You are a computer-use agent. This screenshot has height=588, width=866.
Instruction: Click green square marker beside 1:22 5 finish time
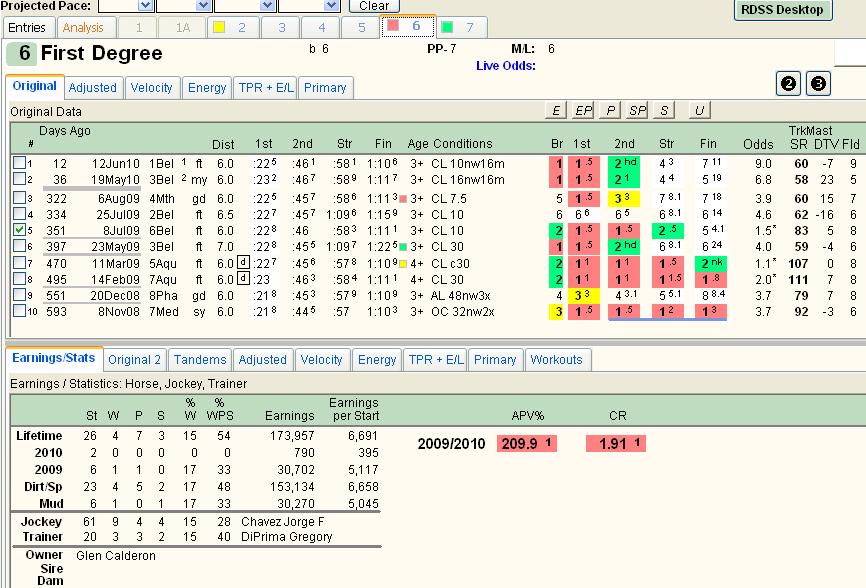(x=403, y=247)
